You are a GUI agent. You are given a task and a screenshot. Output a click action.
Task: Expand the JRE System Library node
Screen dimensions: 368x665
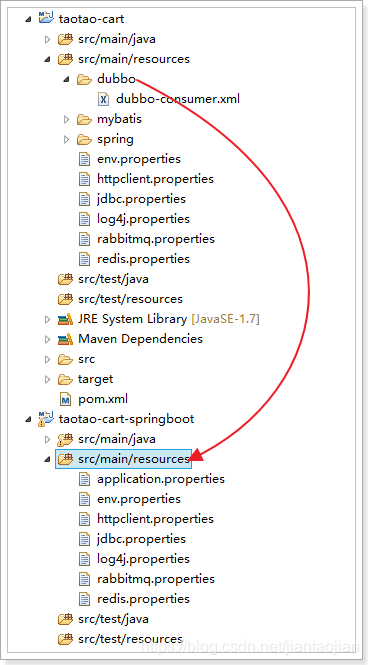click(x=47, y=319)
